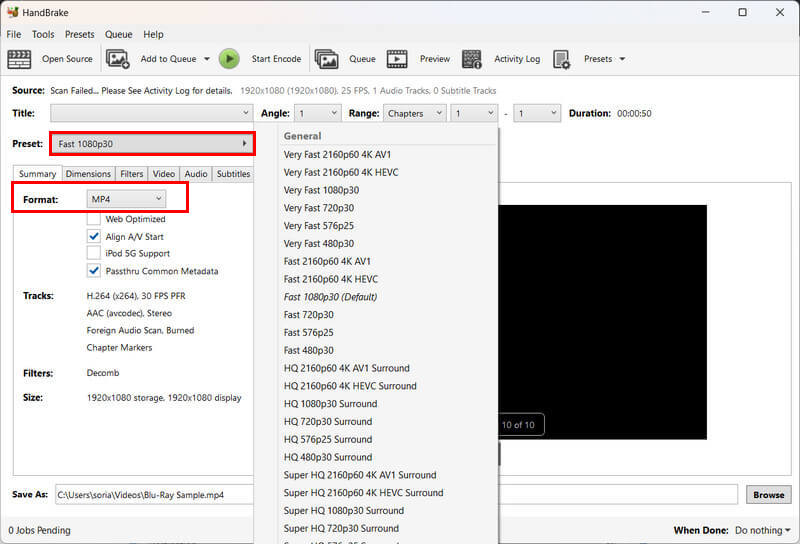Open the Queue icon in toolbar

click(x=326, y=59)
